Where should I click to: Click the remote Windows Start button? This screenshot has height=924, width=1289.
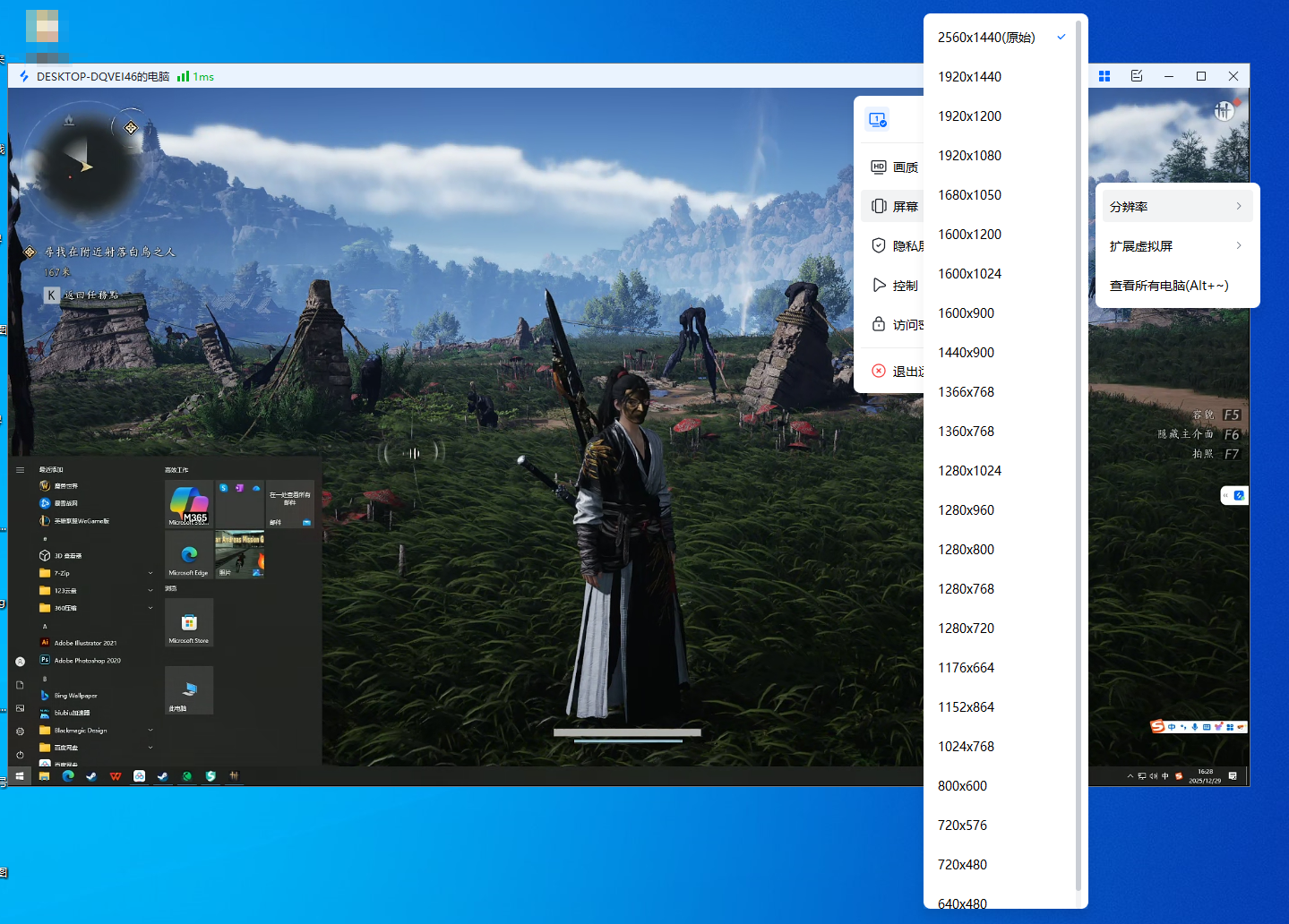point(20,776)
